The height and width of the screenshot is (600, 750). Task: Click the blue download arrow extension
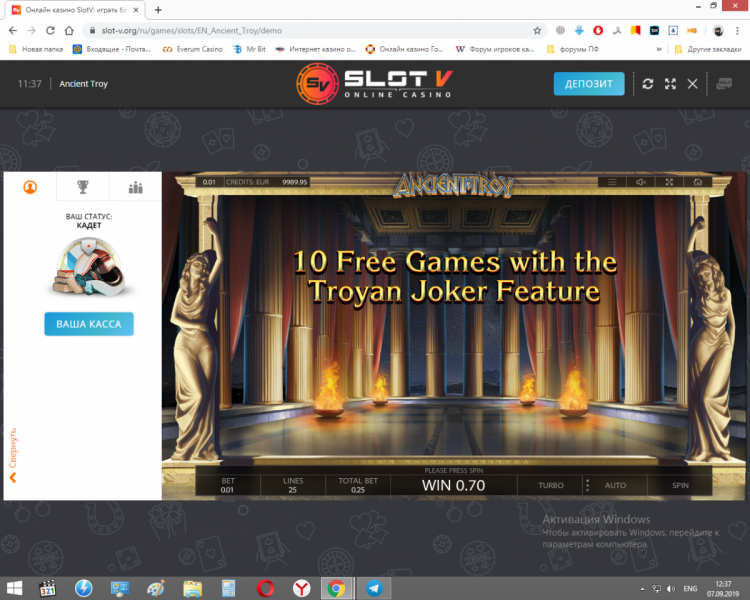[x=579, y=31]
